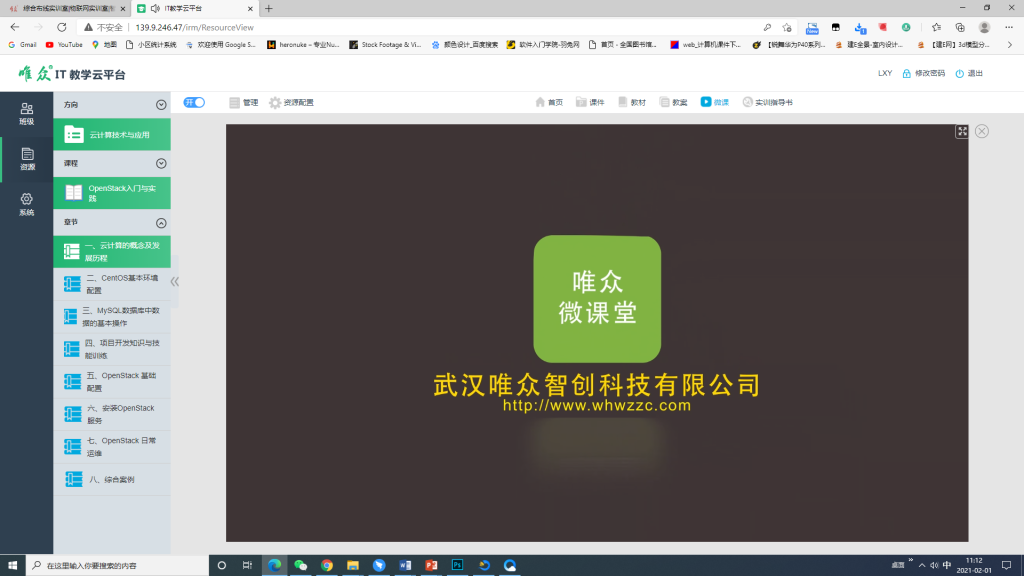Open 修改密码 change password
The image size is (1024, 576).
coord(923,73)
